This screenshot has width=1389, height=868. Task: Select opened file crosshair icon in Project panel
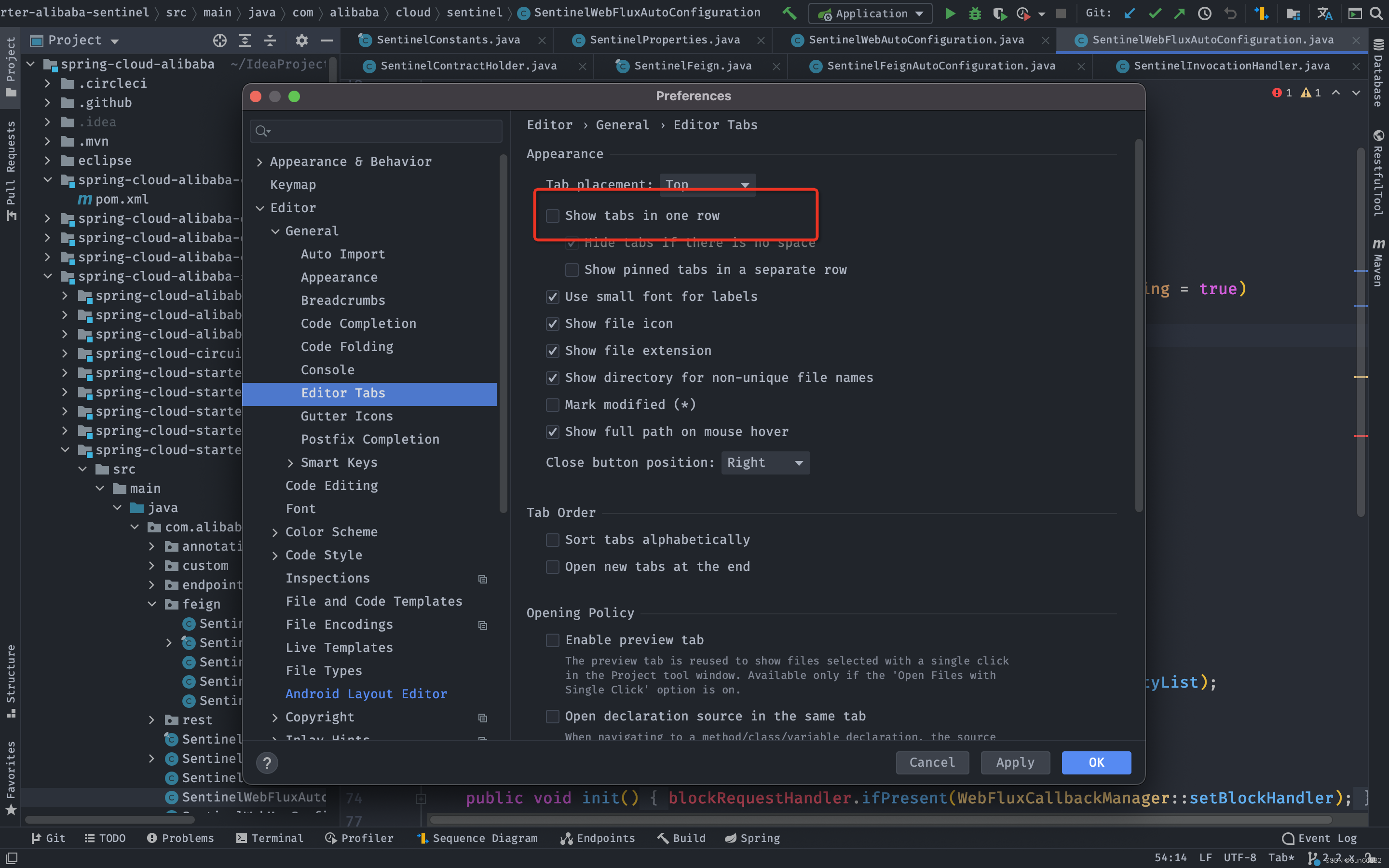[x=220, y=40]
